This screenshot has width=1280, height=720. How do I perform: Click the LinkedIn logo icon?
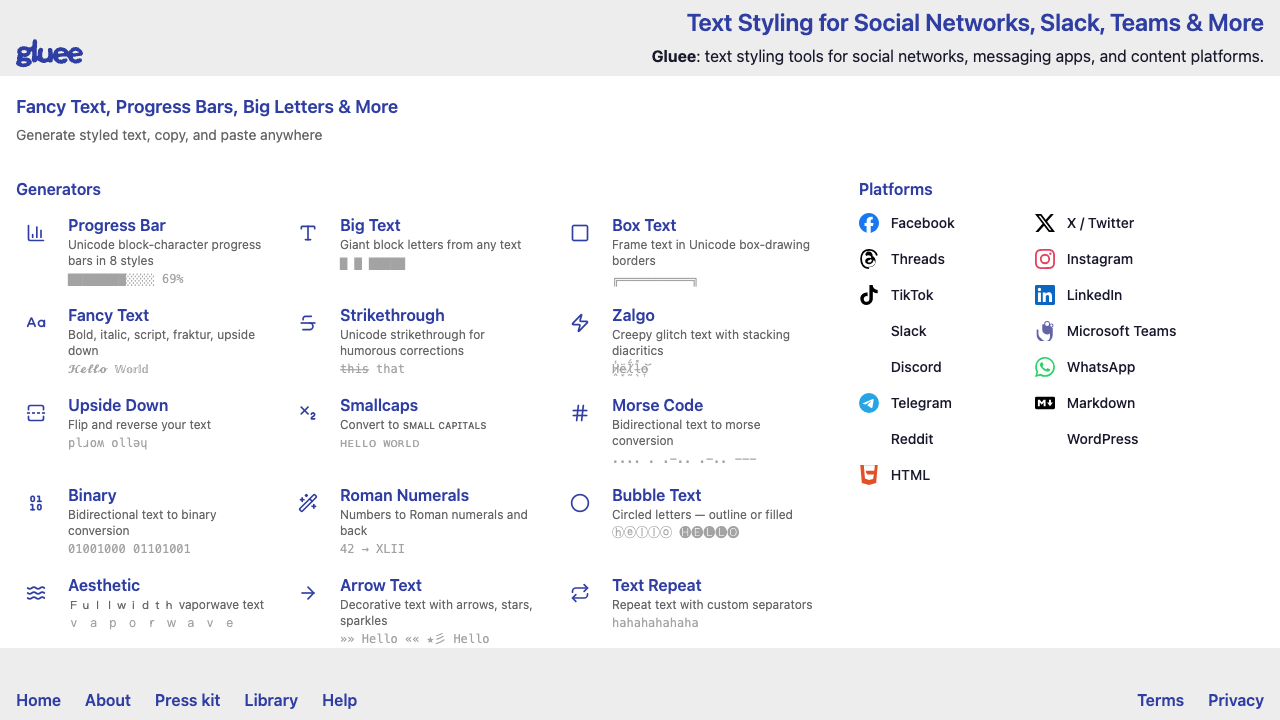click(x=1045, y=295)
